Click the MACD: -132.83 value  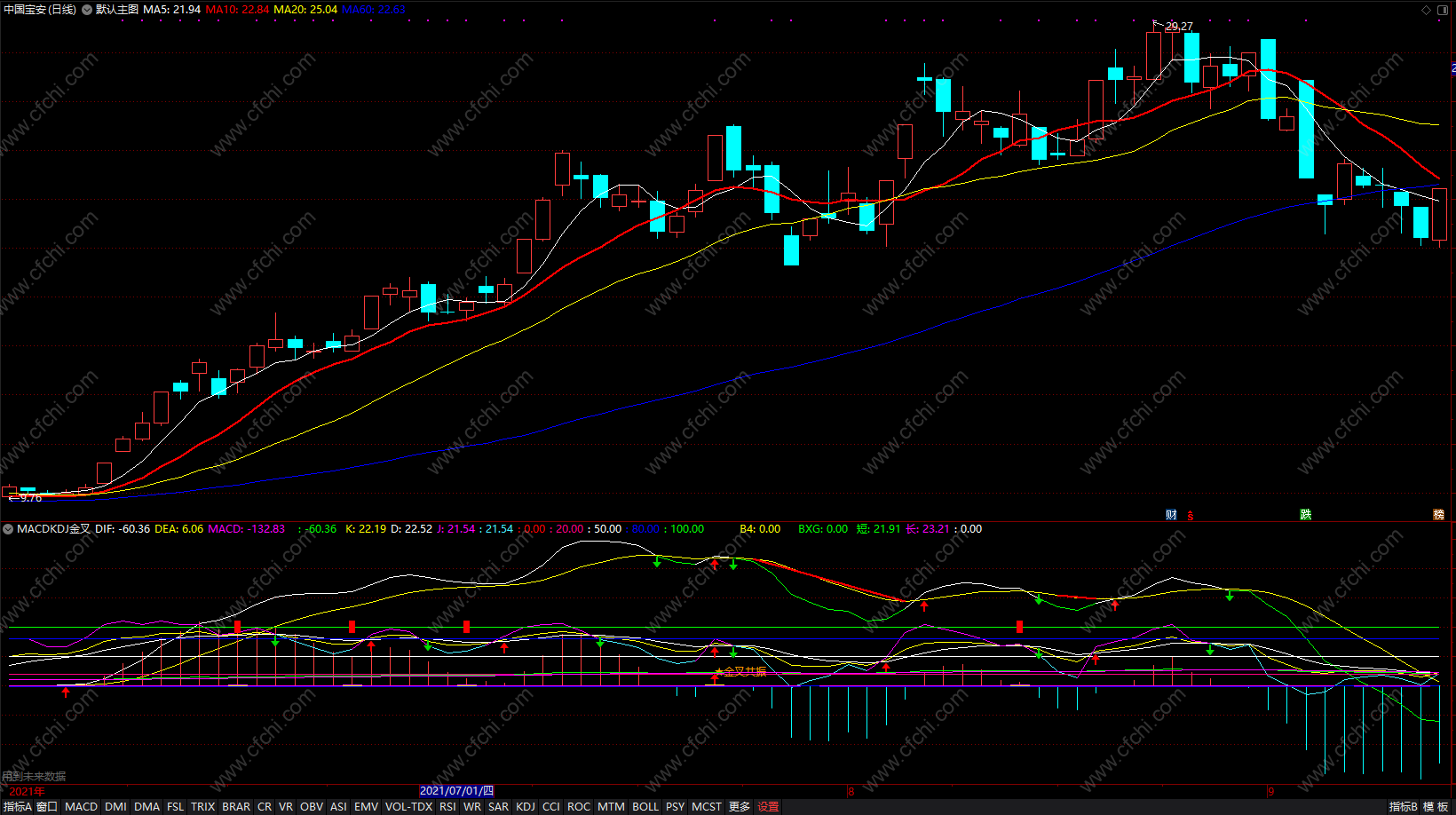247,529
